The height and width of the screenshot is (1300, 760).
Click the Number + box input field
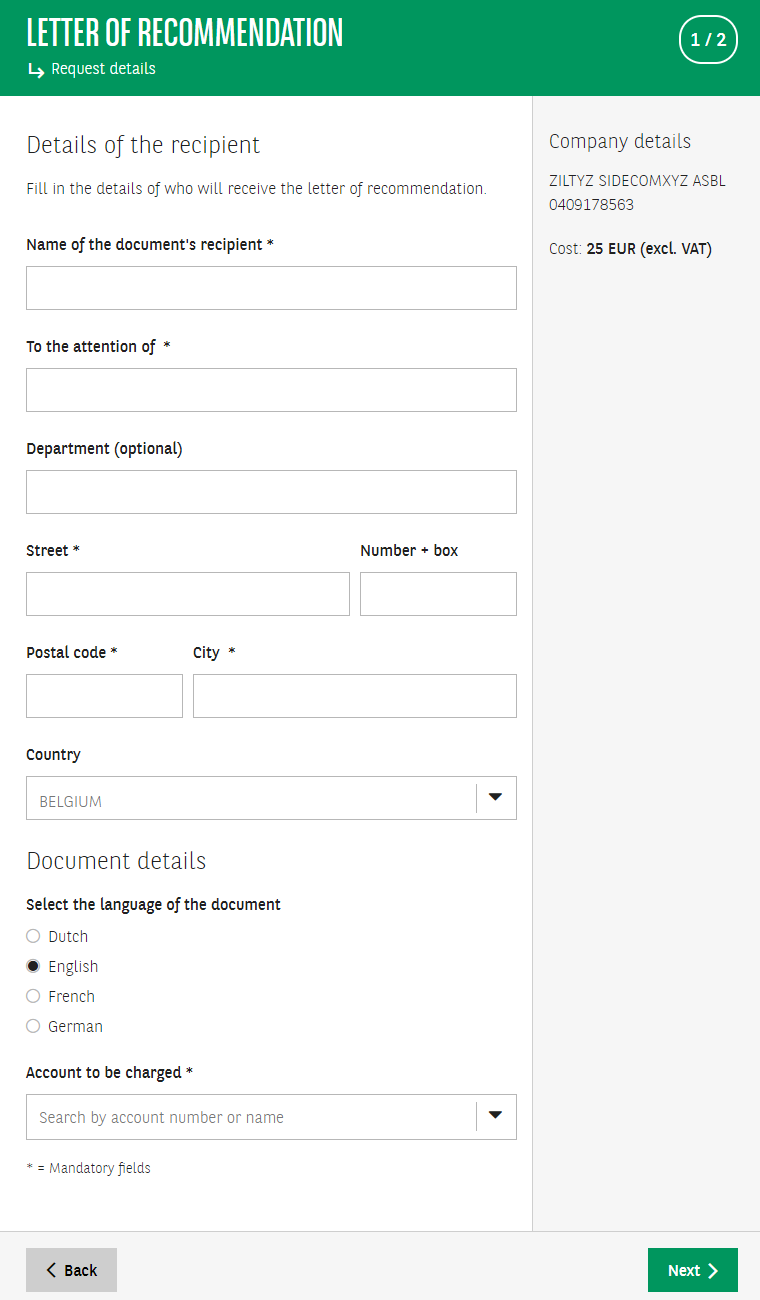click(438, 594)
